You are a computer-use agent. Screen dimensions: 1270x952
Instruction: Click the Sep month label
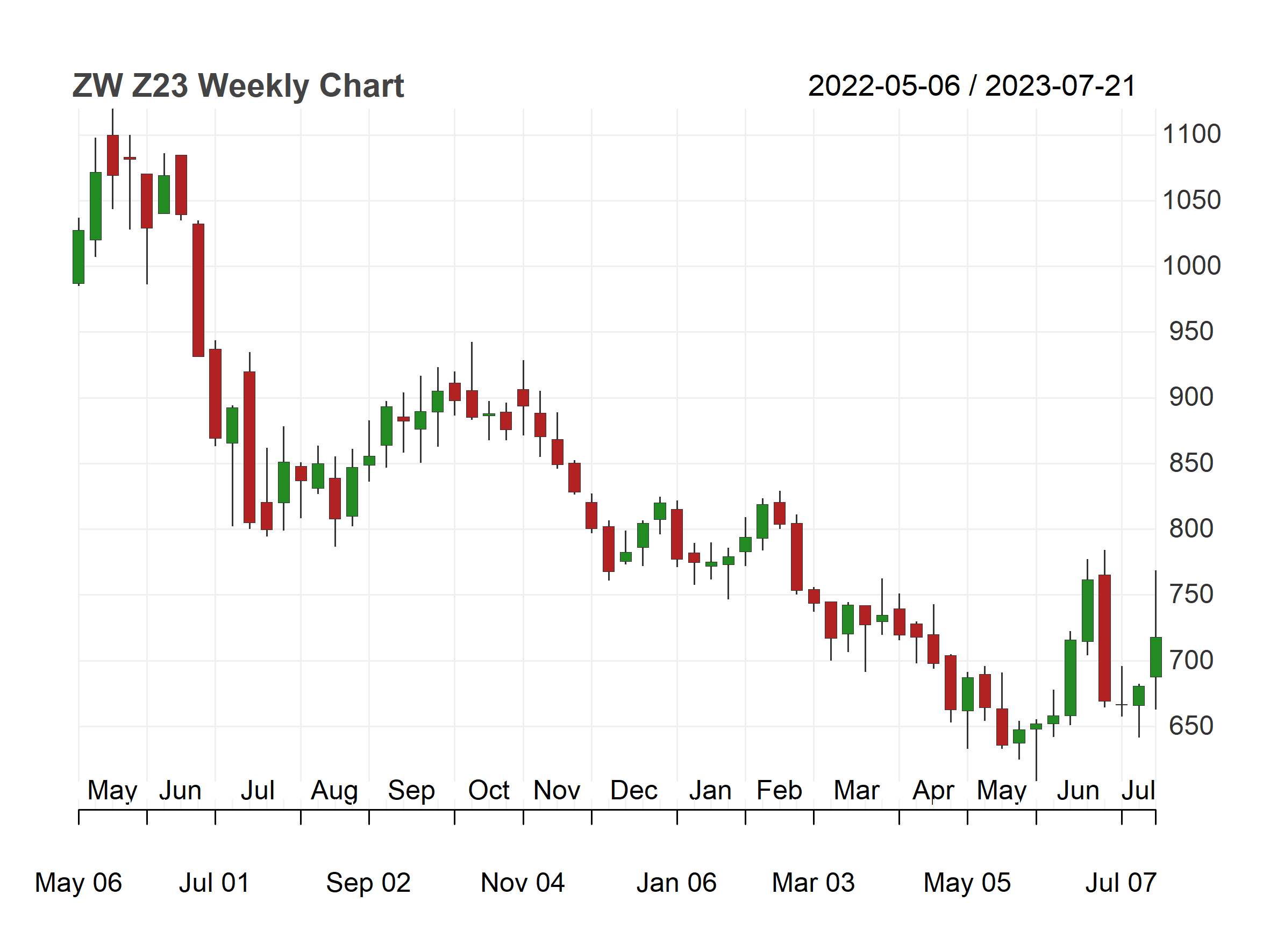click(x=411, y=791)
